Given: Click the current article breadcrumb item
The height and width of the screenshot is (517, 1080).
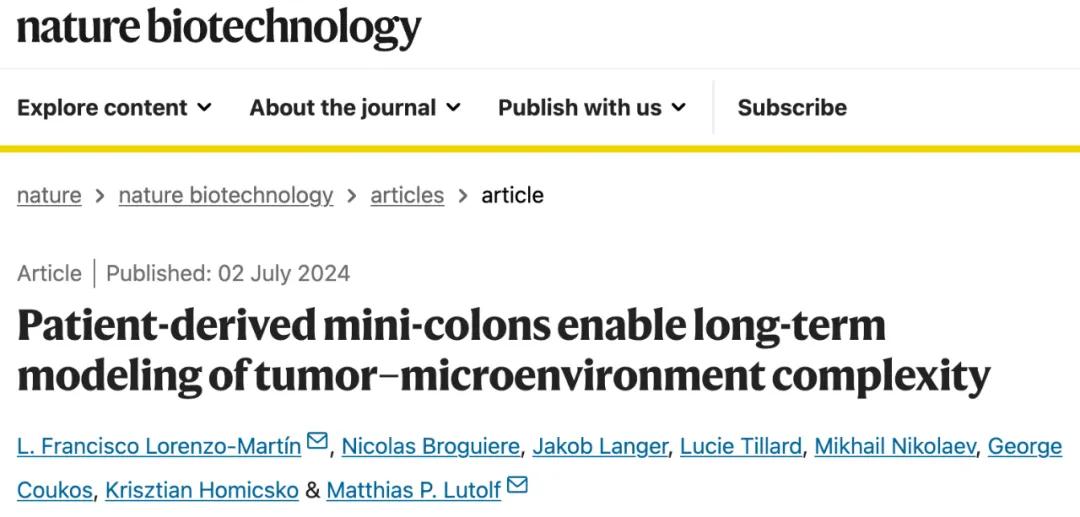Looking at the screenshot, I should click(x=512, y=195).
